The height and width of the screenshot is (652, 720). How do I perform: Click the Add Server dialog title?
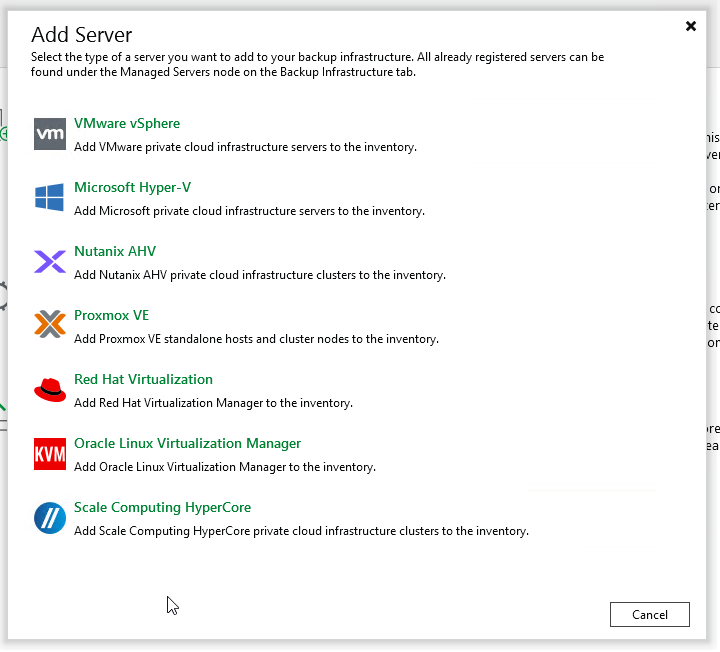(x=82, y=36)
